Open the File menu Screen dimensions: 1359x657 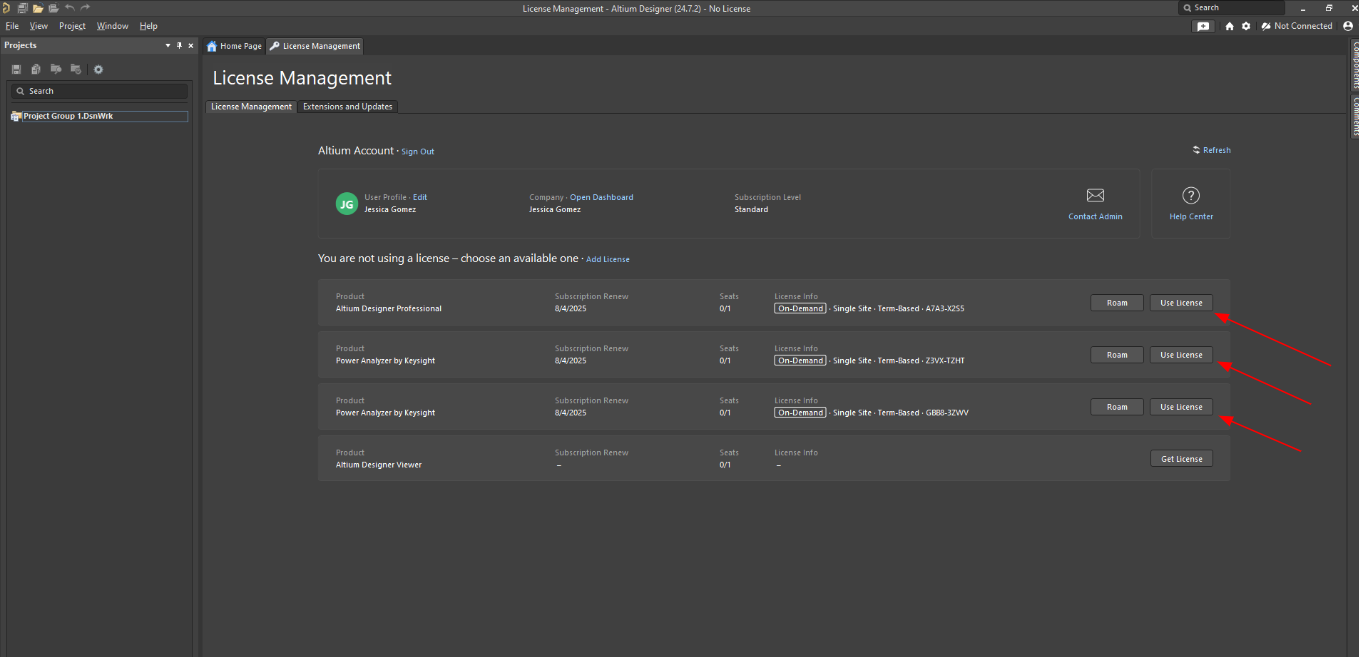tap(13, 26)
